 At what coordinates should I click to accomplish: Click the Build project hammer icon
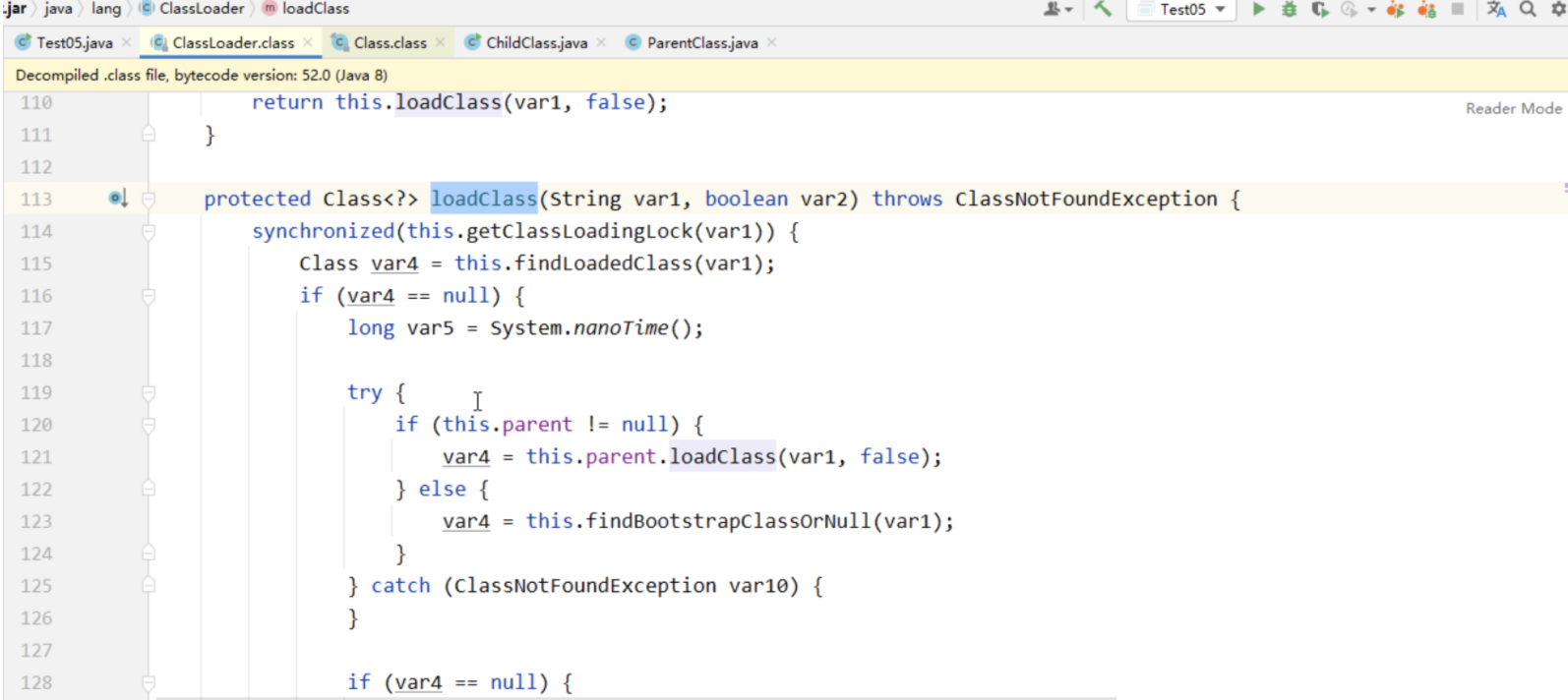[1103, 9]
